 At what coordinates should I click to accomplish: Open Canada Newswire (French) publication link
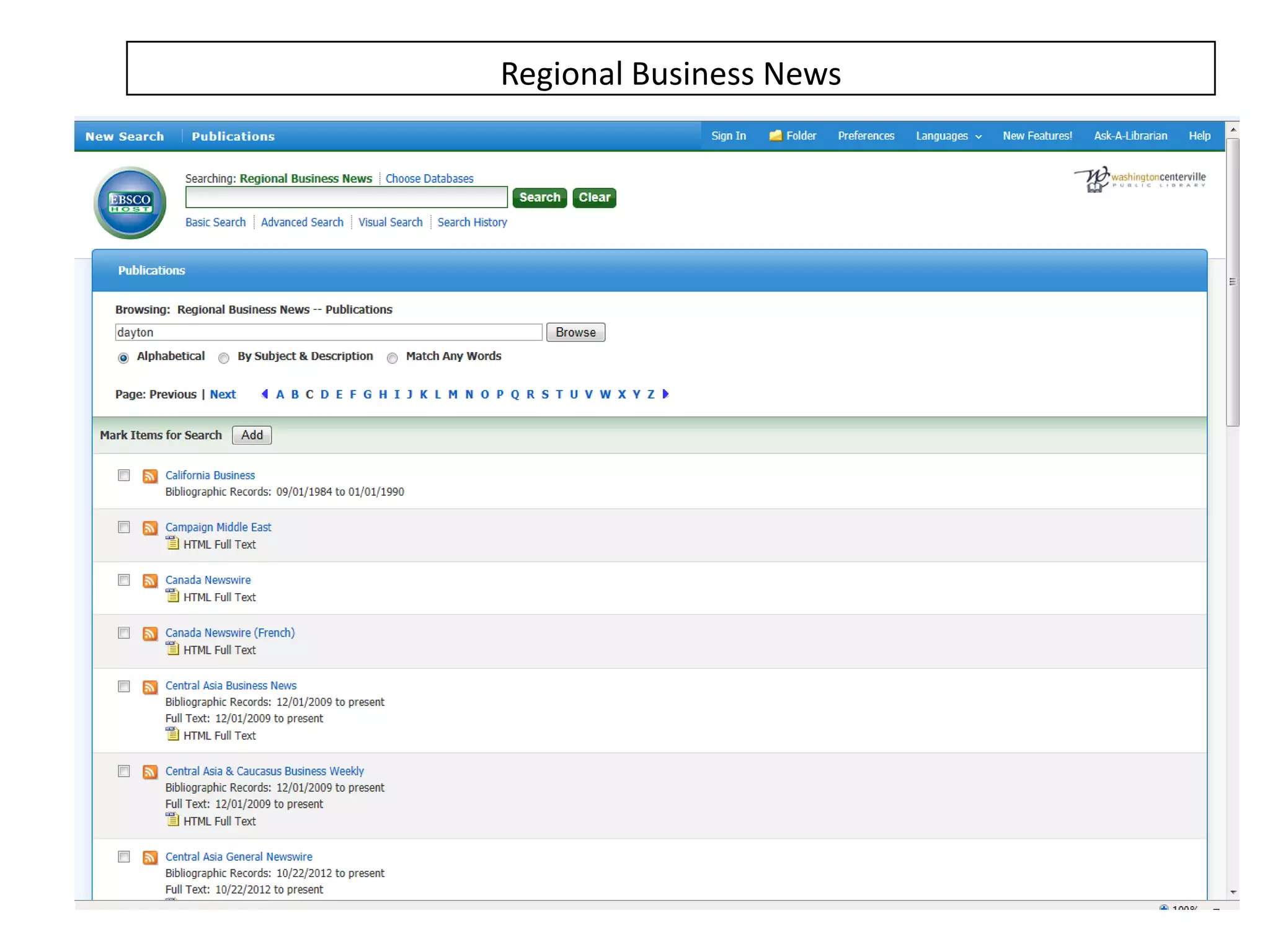[x=230, y=633]
